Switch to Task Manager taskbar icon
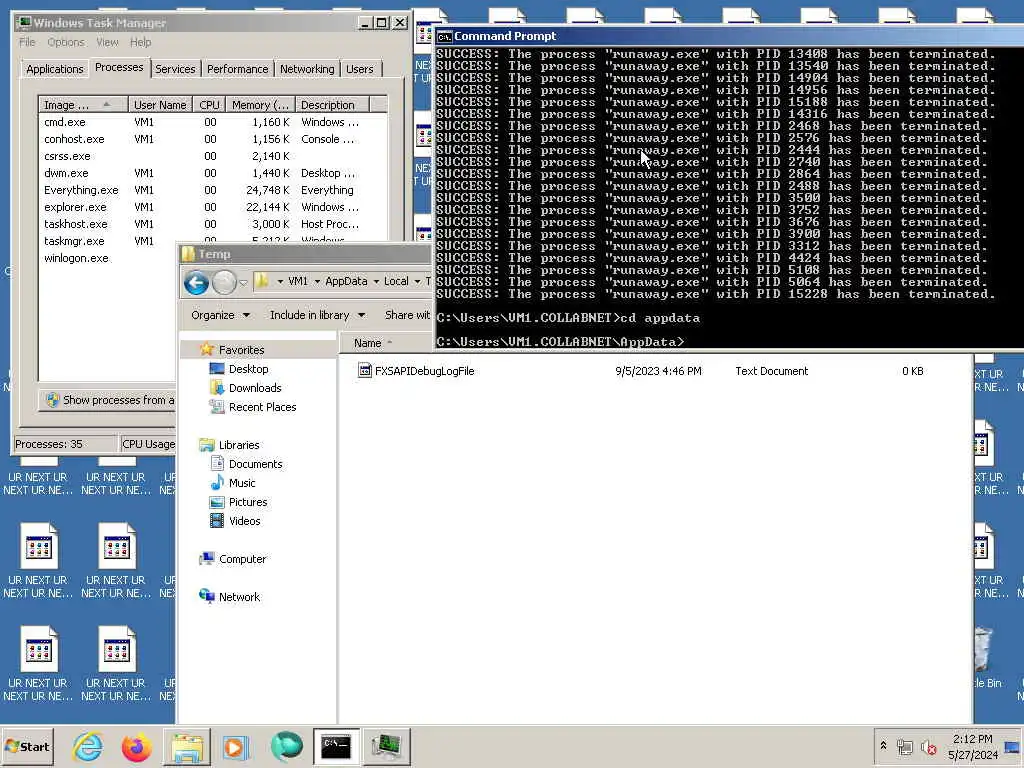This screenshot has height=768, width=1024. click(x=387, y=746)
